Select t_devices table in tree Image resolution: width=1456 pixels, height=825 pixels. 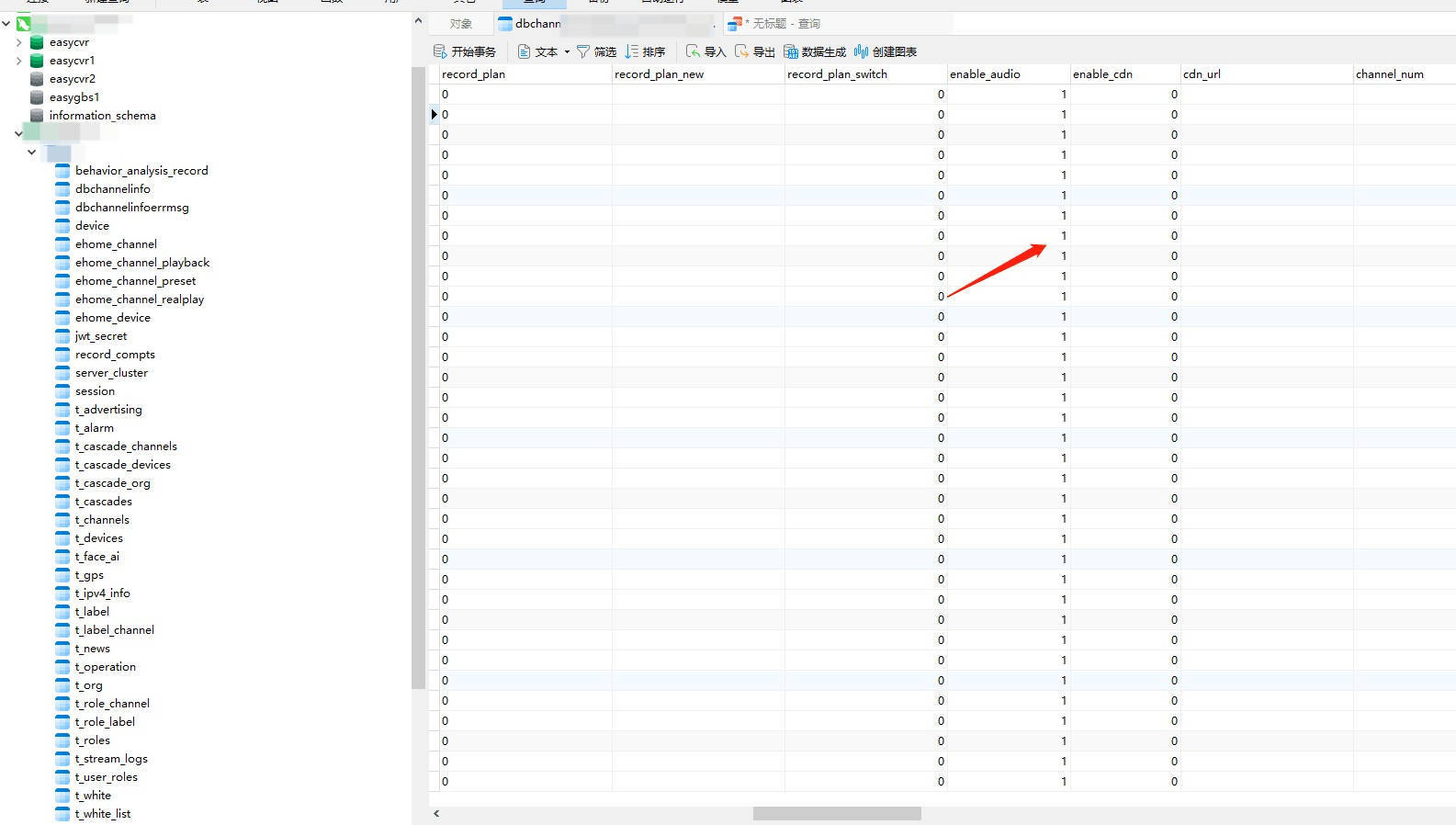tap(99, 538)
